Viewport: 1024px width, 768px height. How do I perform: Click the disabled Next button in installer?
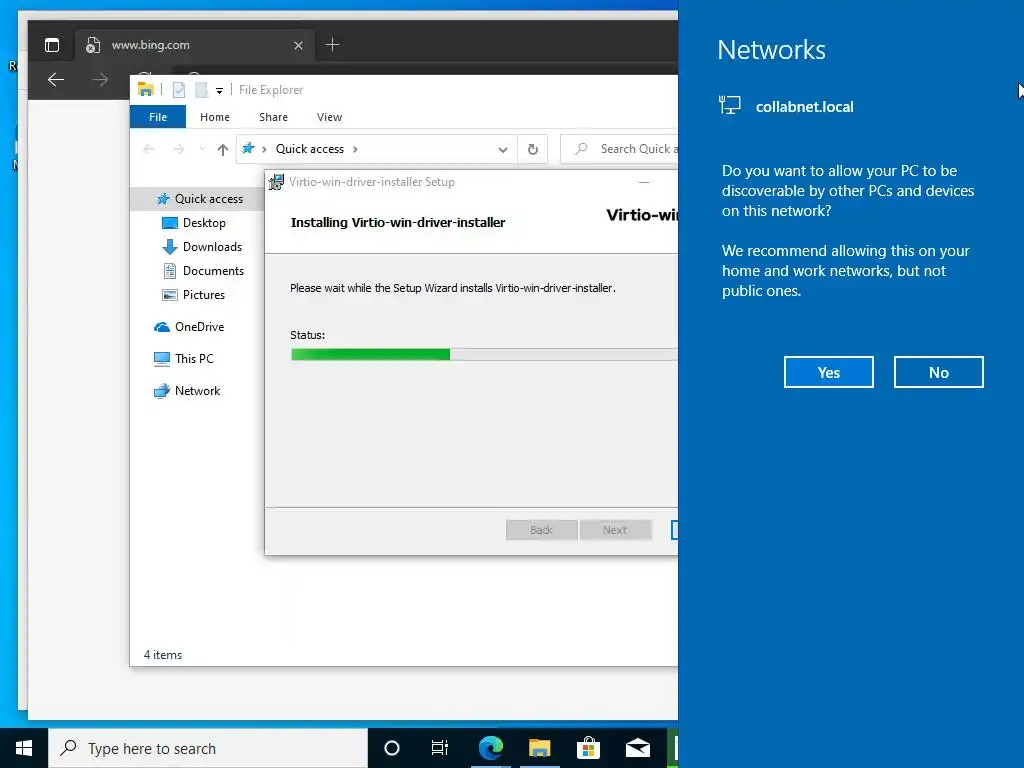tap(615, 530)
